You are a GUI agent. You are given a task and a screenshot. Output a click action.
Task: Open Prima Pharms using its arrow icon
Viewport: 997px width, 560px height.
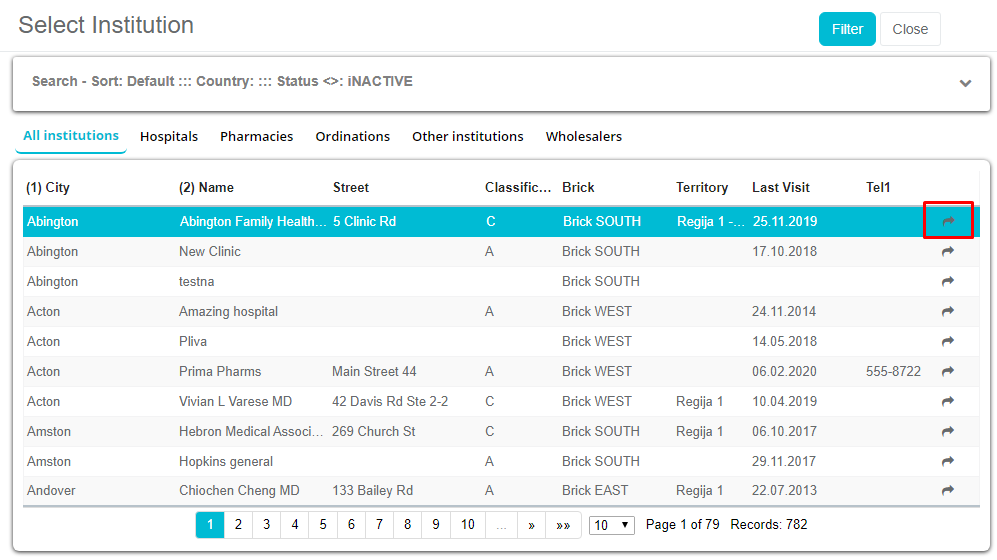948,371
